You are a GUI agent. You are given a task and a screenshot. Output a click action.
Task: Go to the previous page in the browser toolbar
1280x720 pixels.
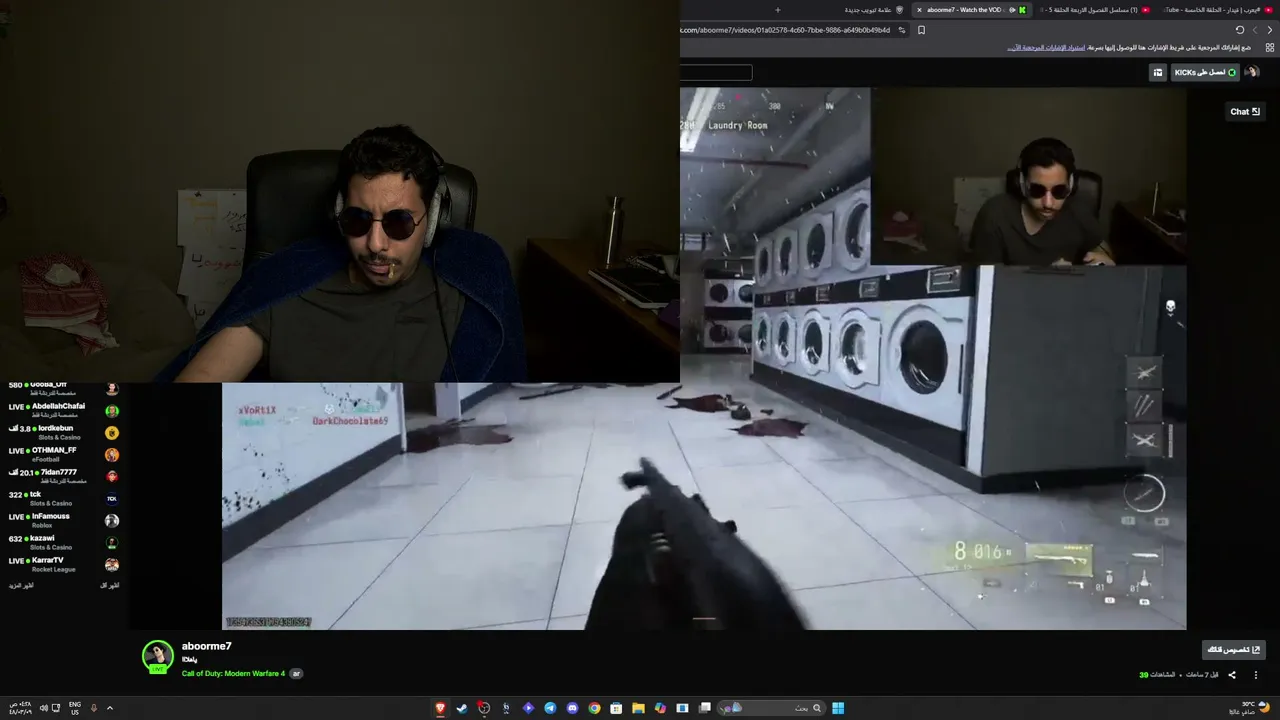click(x=1270, y=30)
